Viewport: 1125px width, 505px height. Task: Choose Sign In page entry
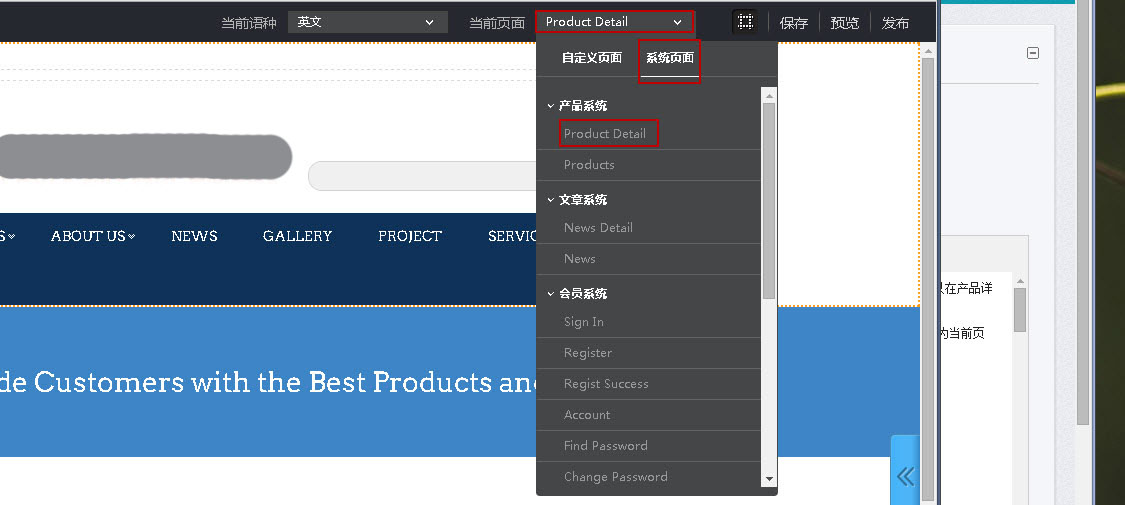pos(584,322)
